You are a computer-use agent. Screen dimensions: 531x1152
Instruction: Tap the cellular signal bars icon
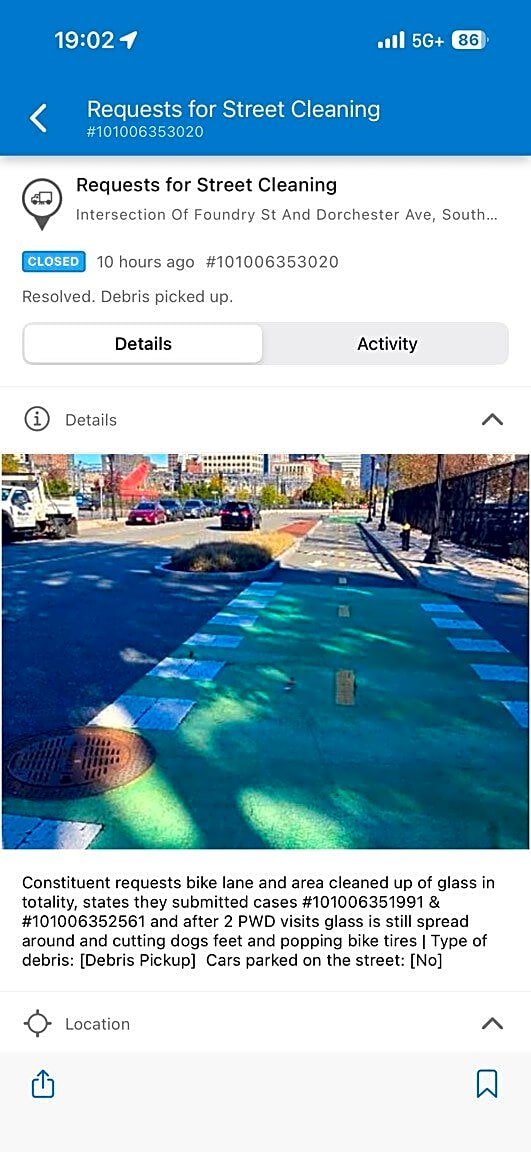391,40
